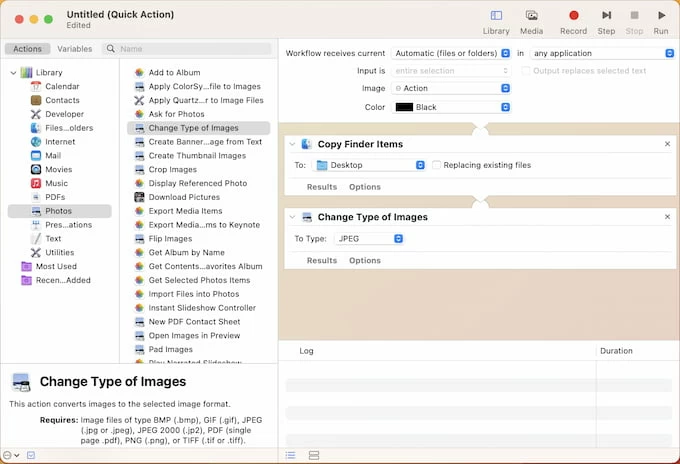Open the Desktop destination dropdown
This screenshot has width=680, height=464.
click(369, 165)
